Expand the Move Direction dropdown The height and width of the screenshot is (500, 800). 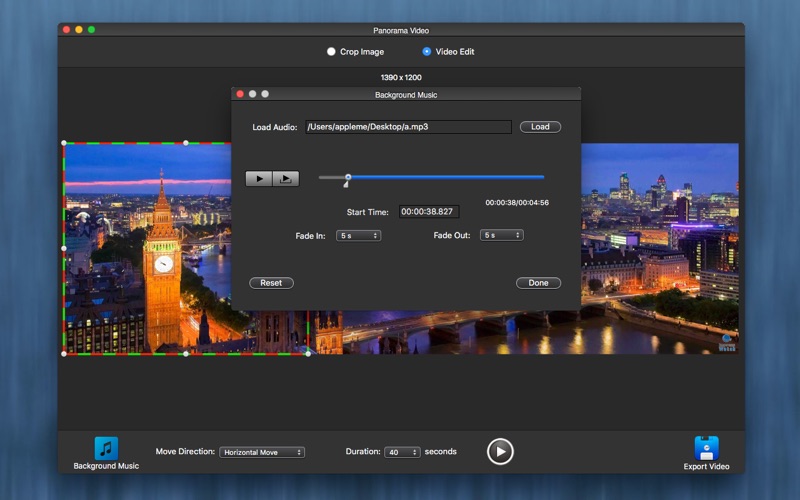coord(262,452)
